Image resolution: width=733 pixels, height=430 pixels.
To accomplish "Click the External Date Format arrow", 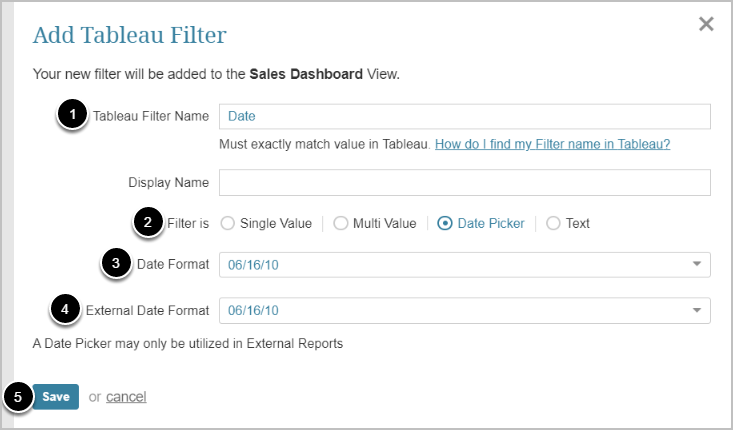I will (x=696, y=310).
